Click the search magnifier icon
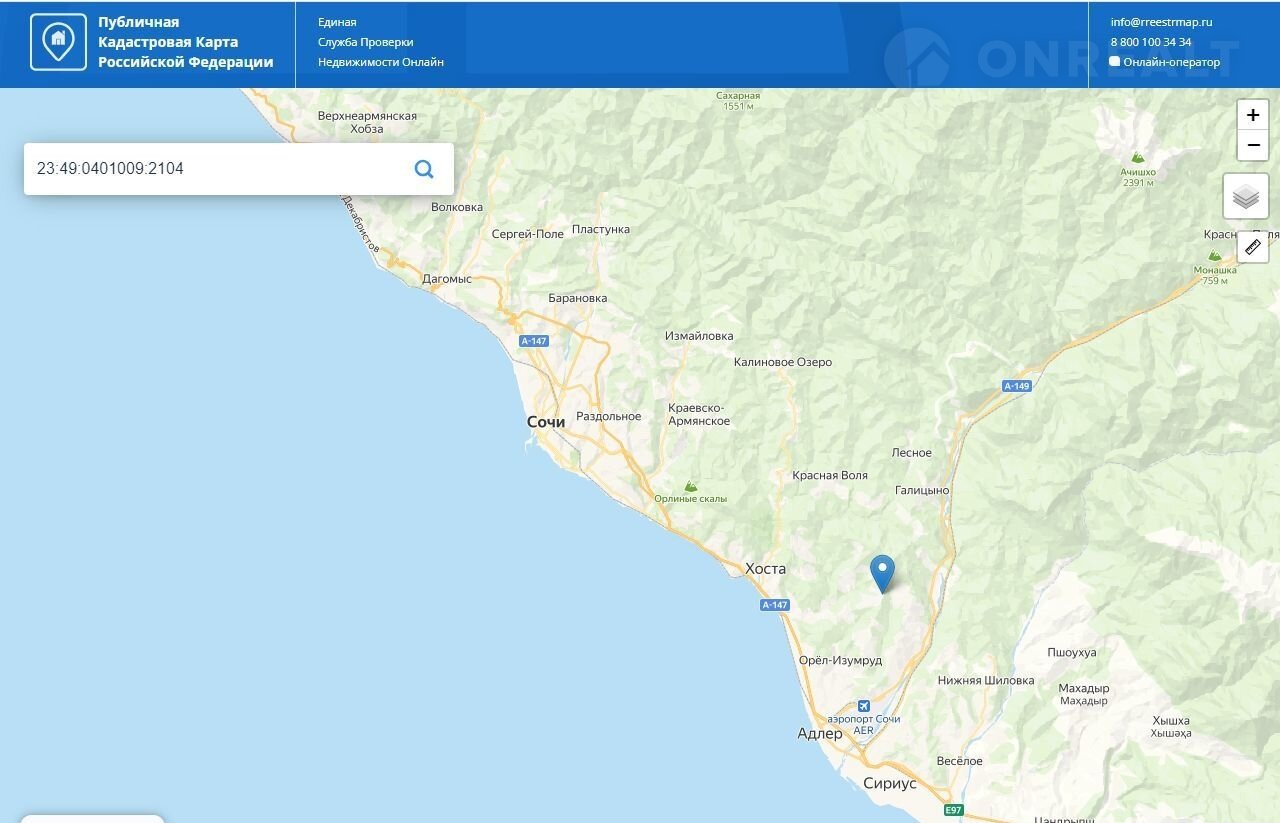This screenshot has height=823, width=1280. click(424, 169)
